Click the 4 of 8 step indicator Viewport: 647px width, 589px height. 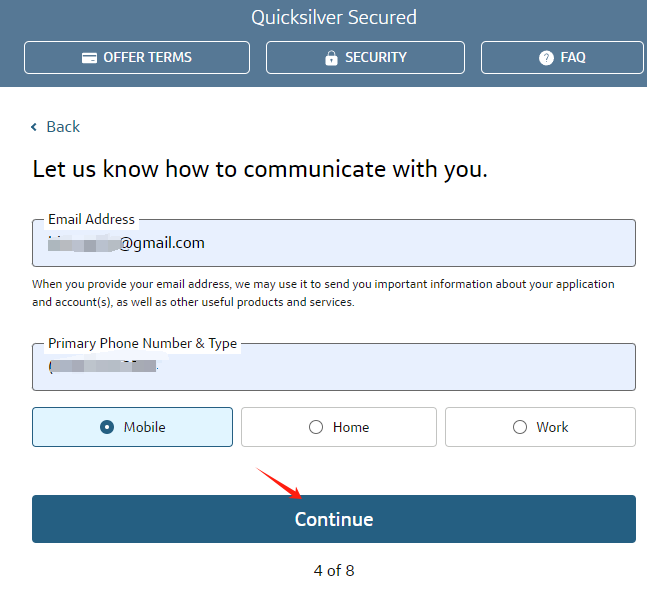click(334, 570)
